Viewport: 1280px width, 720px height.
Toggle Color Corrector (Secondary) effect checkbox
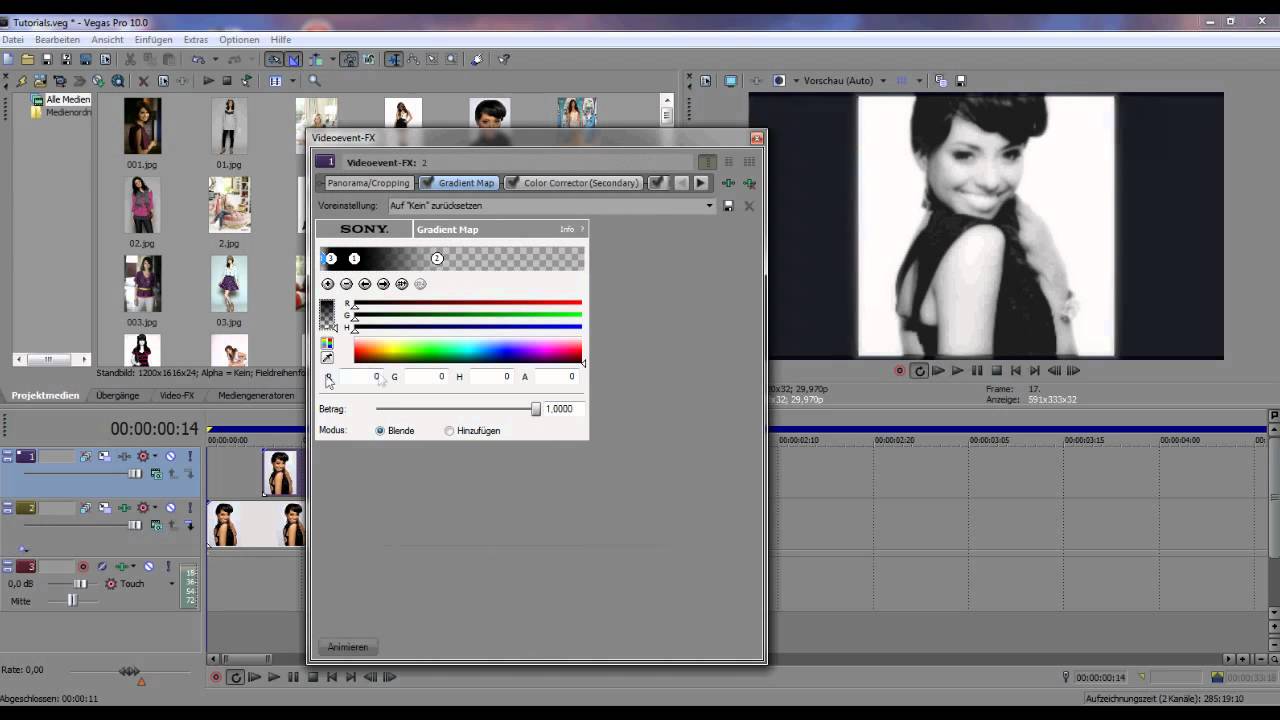click(x=512, y=183)
